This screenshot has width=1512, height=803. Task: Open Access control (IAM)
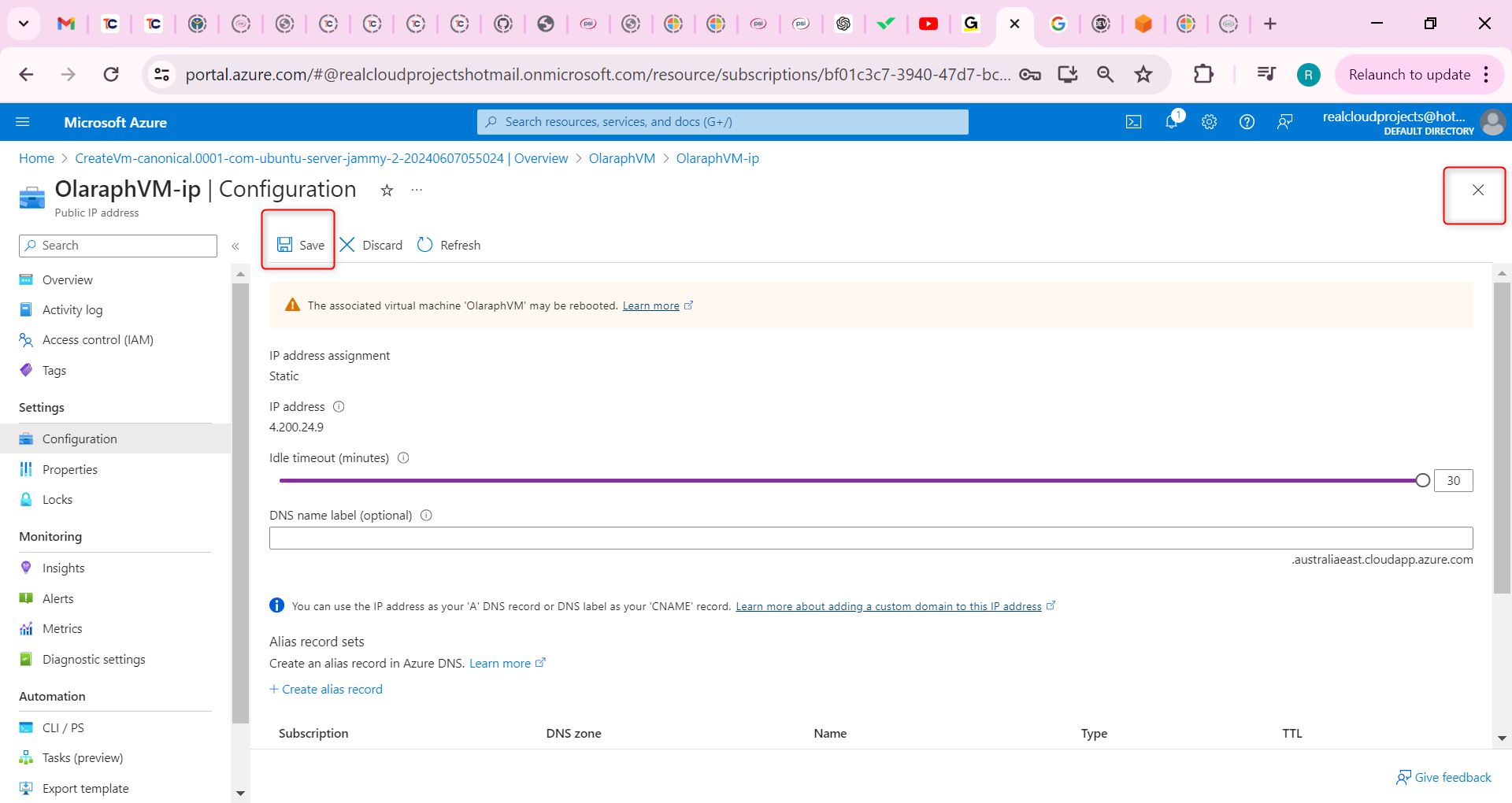tap(98, 340)
